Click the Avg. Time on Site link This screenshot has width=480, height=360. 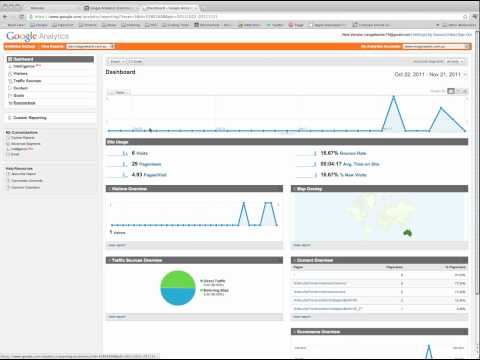(x=361, y=164)
